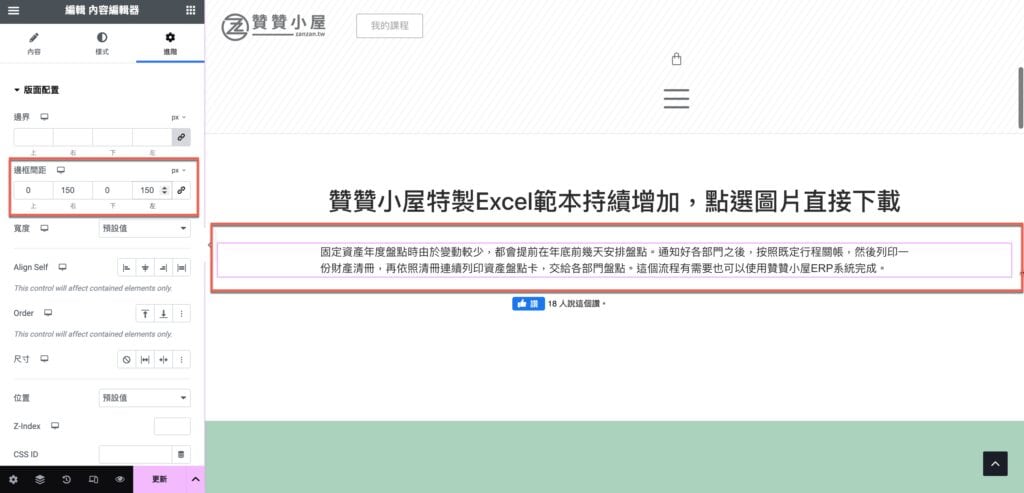Click the padding bottom field showing 0
This screenshot has height=493, width=1024.
112,190
